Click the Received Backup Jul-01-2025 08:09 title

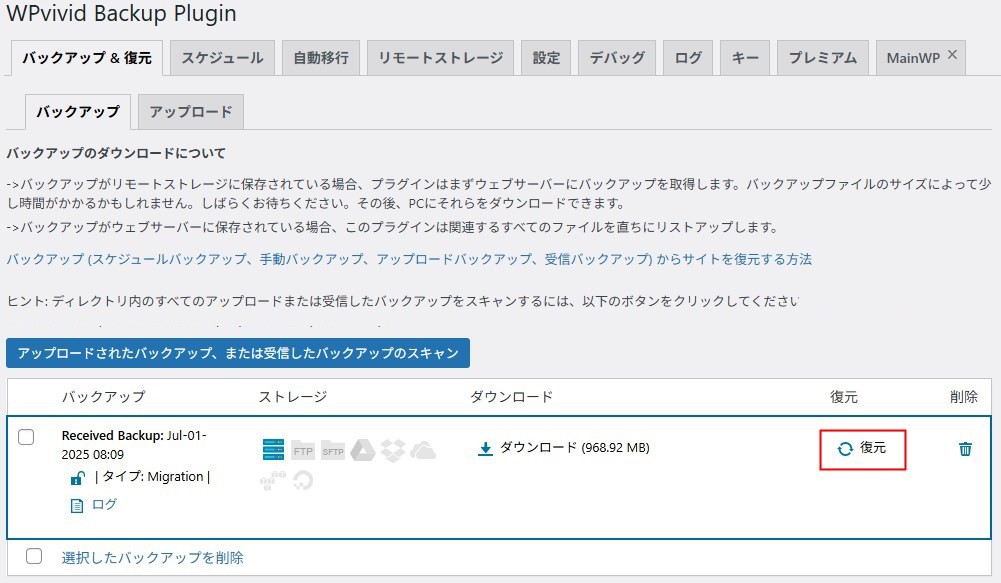[x=134, y=445]
